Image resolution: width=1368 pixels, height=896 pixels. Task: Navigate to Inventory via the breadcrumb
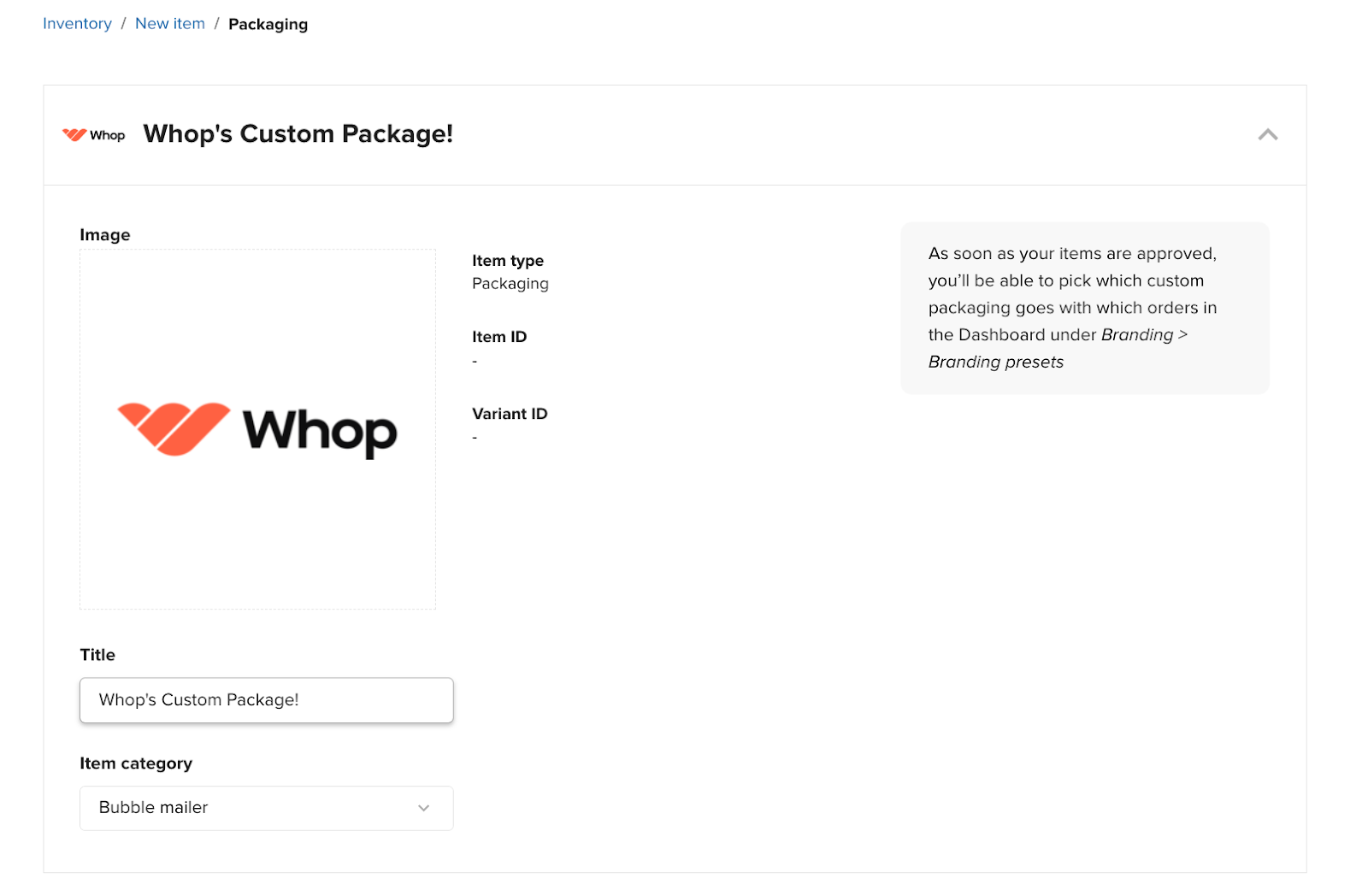(x=76, y=23)
